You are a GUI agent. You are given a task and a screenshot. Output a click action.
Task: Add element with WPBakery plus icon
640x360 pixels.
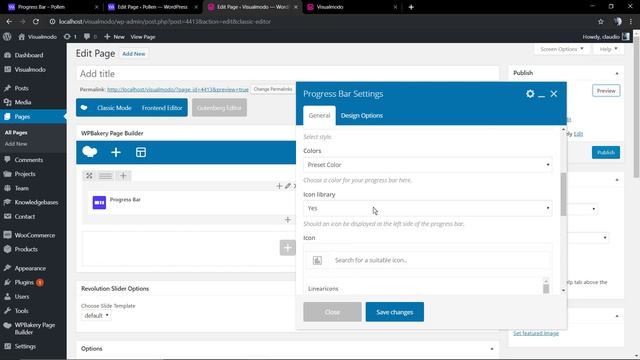pyautogui.click(x=116, y=152)
